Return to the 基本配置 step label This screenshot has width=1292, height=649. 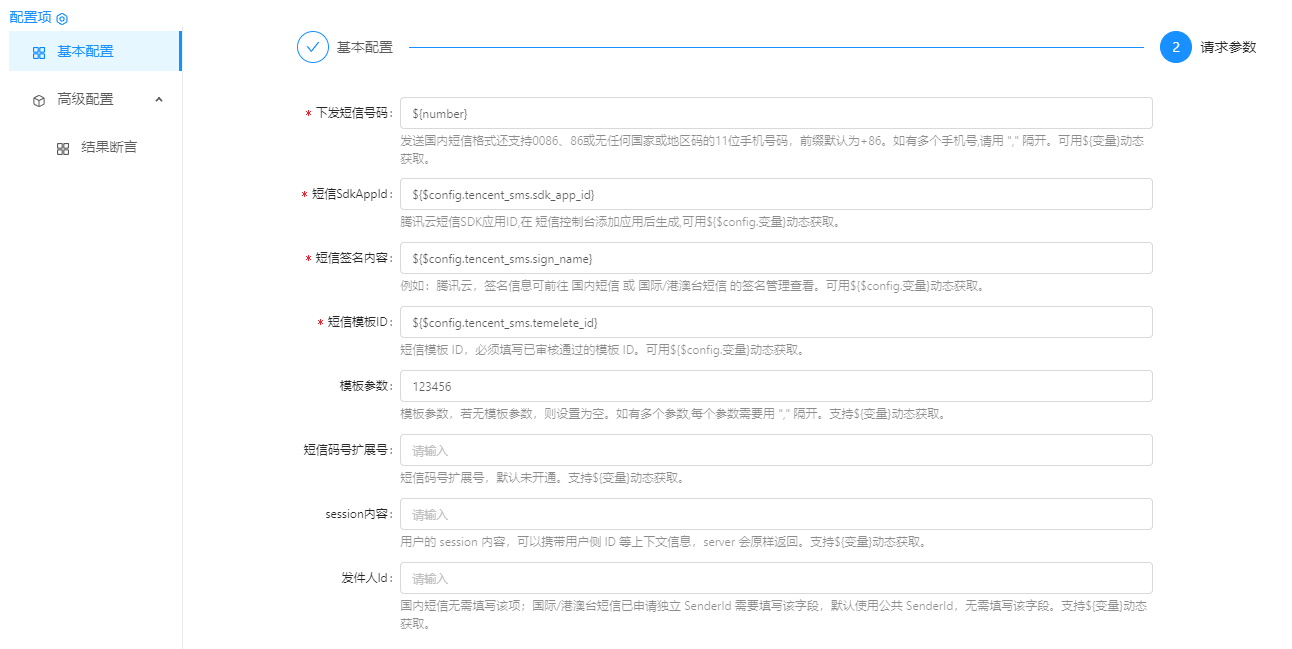[x=364, y=47]
